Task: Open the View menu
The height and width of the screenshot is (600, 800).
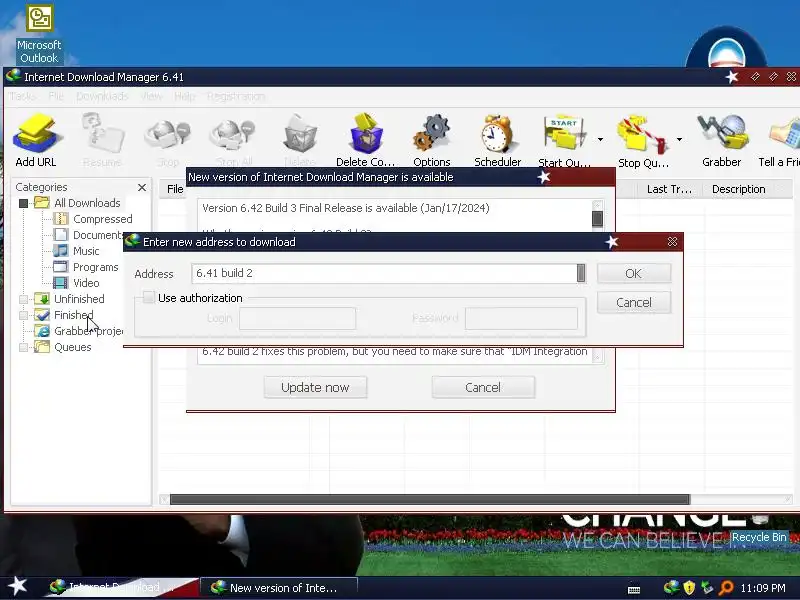Action: point(151,96)
